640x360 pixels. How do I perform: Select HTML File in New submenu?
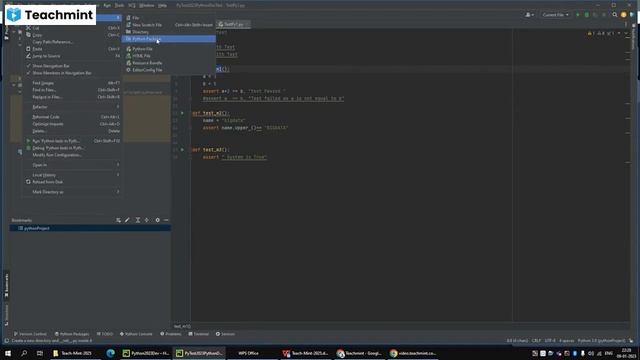coord(169,56)
